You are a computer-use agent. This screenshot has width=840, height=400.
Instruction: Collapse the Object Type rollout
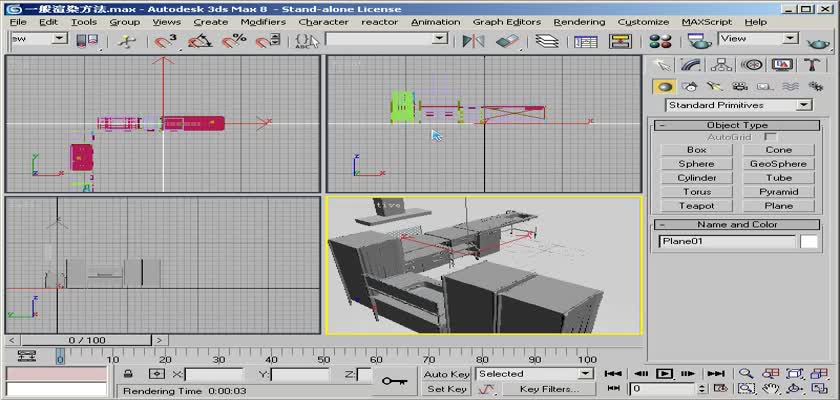point(737,125)
